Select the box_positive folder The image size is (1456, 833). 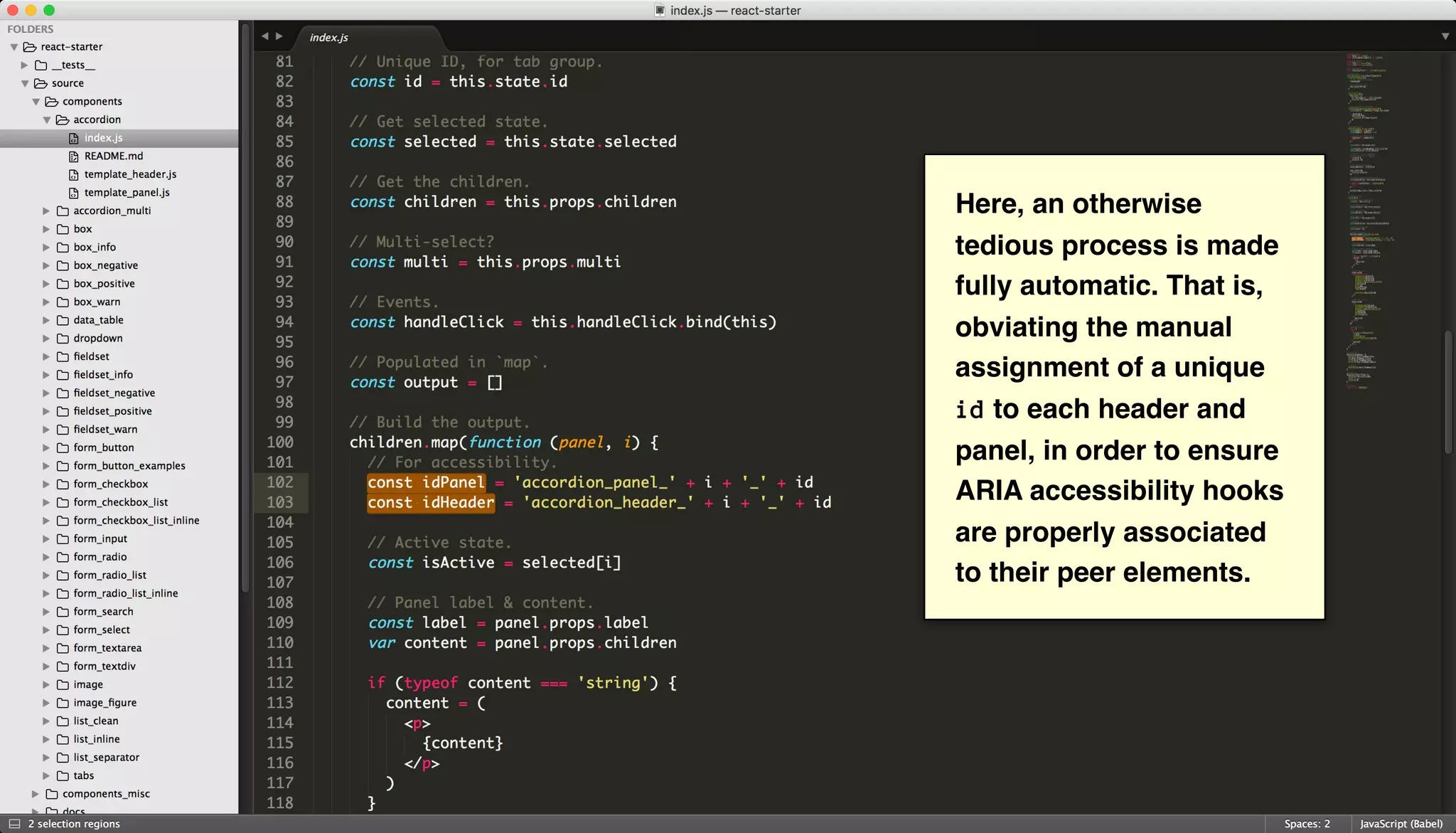(104, 283)
